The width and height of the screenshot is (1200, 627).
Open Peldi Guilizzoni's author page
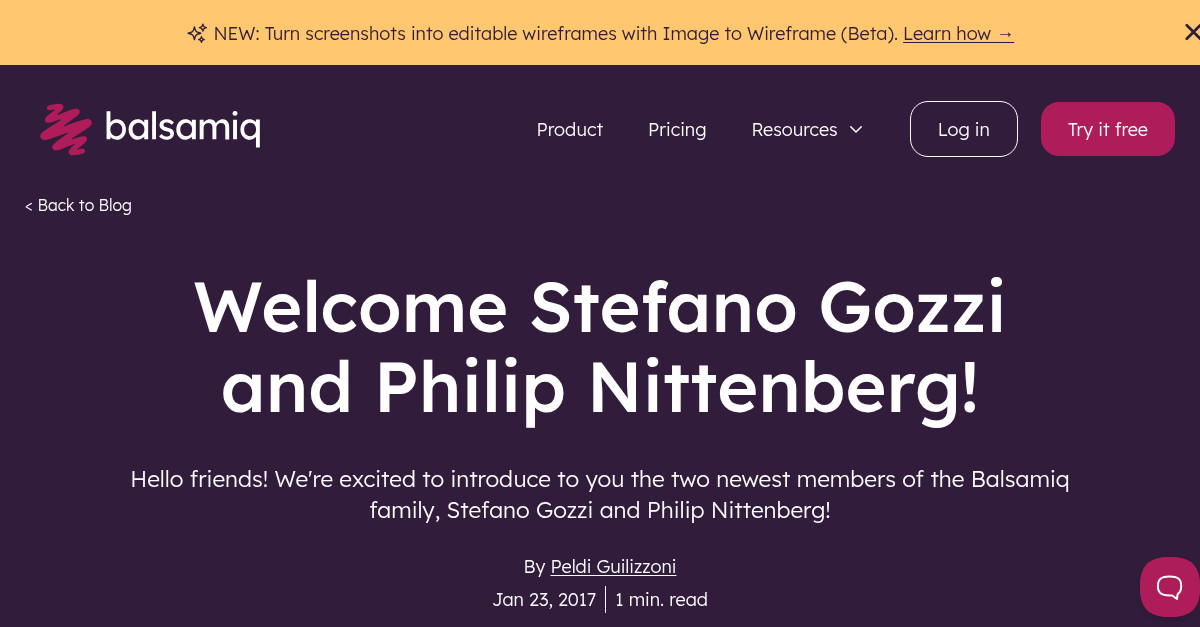point(613,566)
